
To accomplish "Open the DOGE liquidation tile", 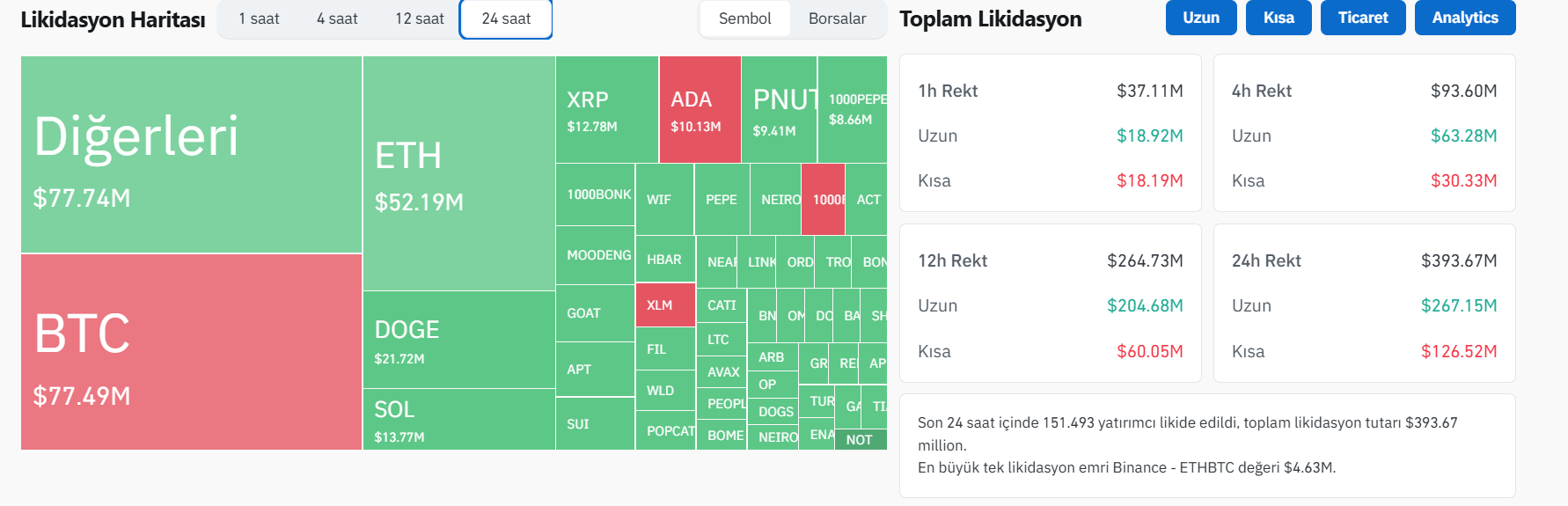I will tap(458, 340).
